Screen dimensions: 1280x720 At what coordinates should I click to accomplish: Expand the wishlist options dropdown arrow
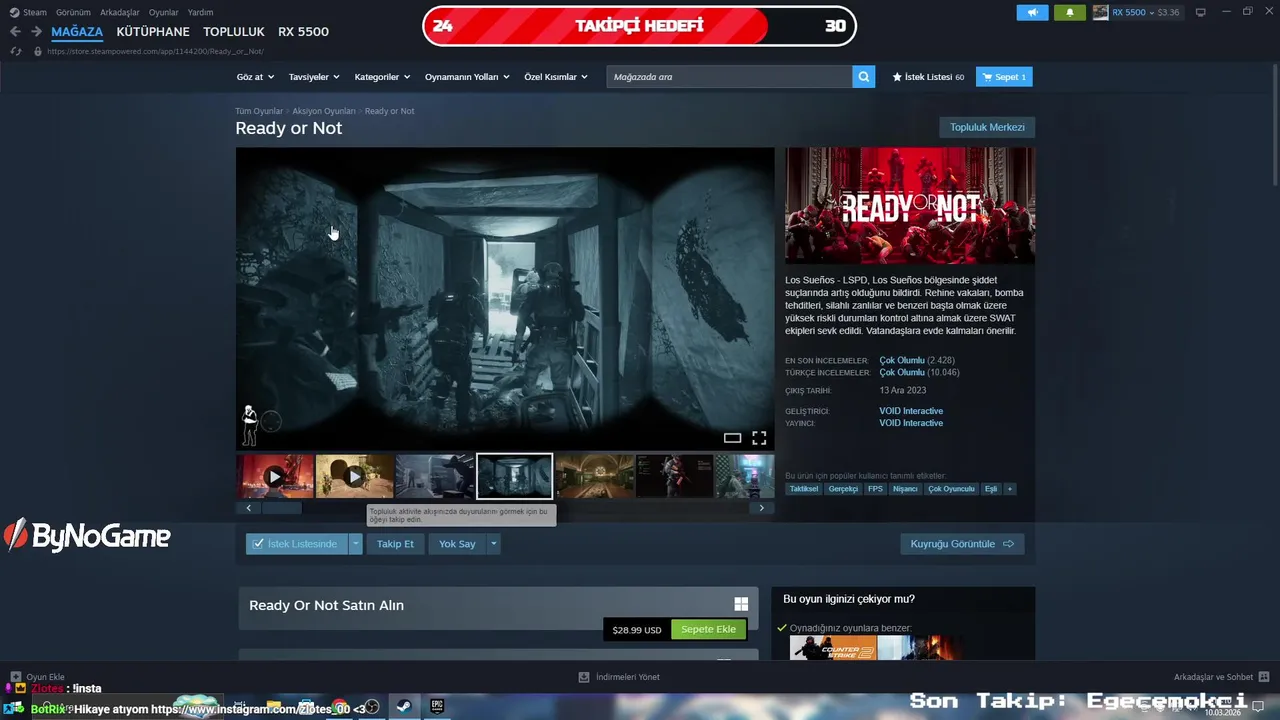pos(355,544)
